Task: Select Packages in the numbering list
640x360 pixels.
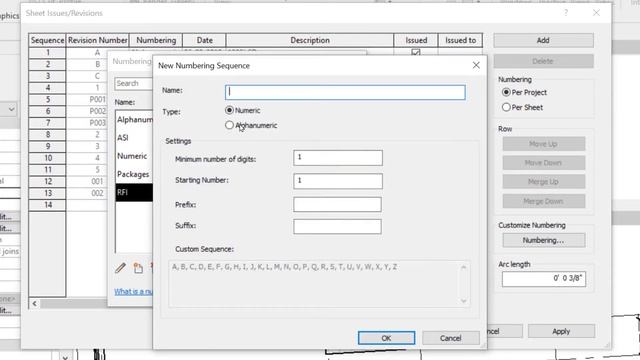Action: point(134,174)
